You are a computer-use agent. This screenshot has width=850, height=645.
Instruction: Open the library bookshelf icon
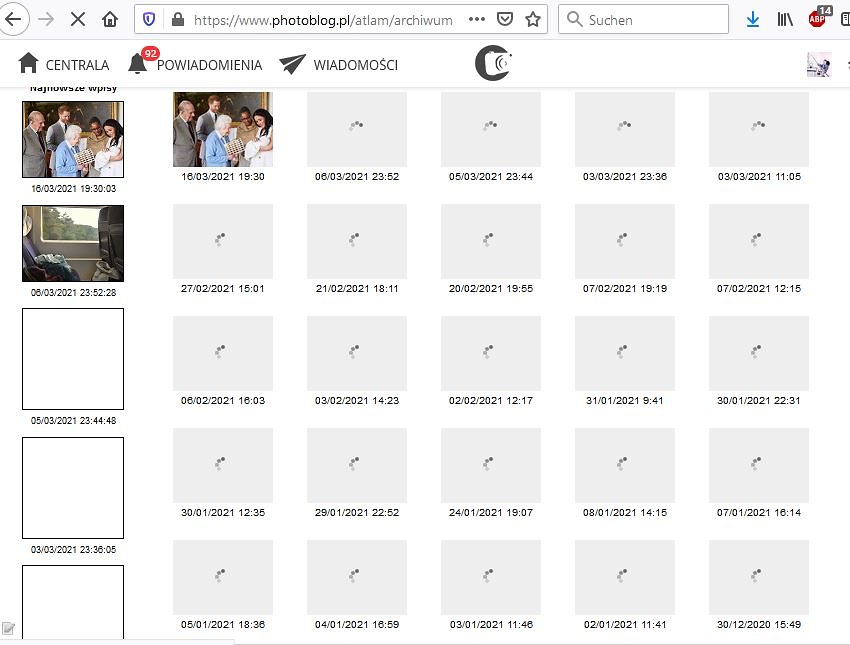click(x=785, y=20)
